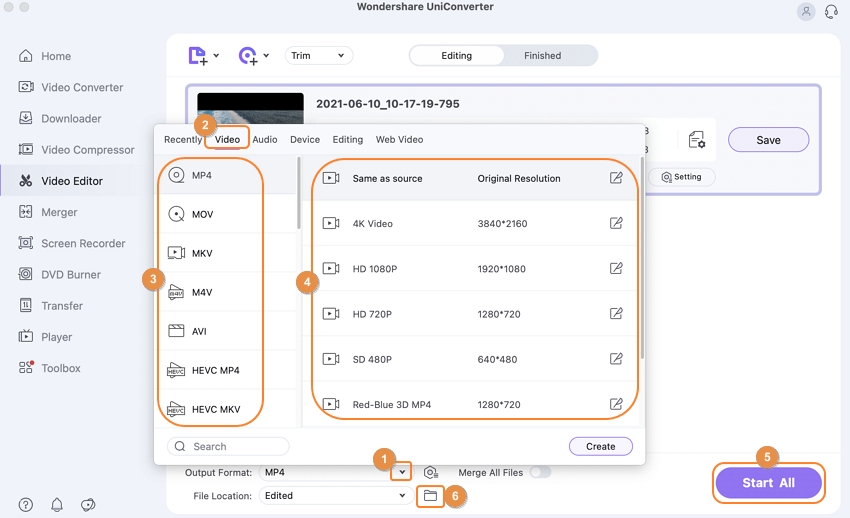Click the headset support icon

point(831,12)
